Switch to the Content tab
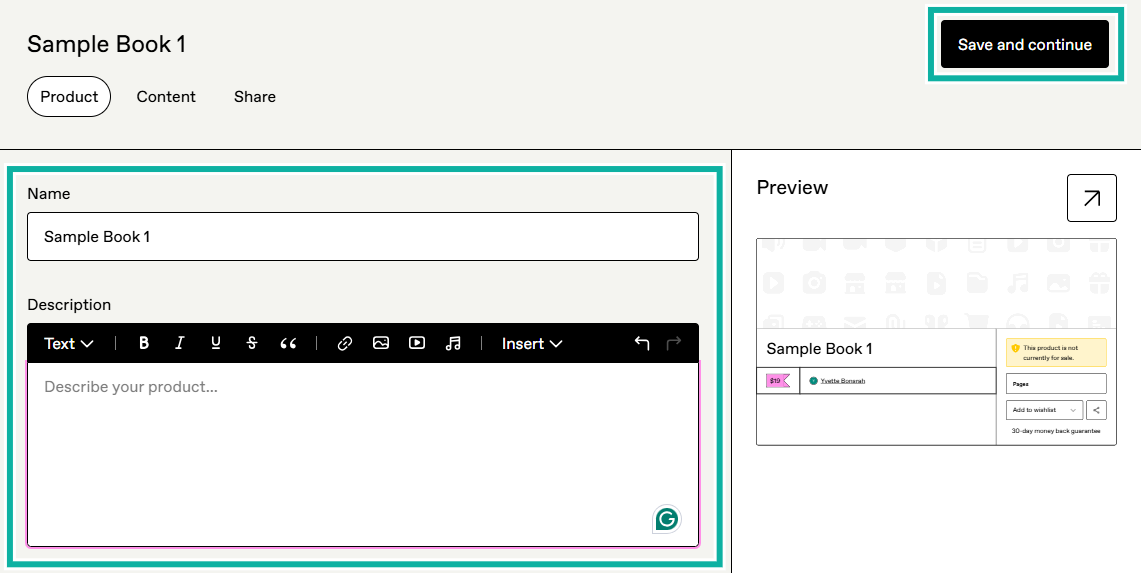 click(166, 97)
